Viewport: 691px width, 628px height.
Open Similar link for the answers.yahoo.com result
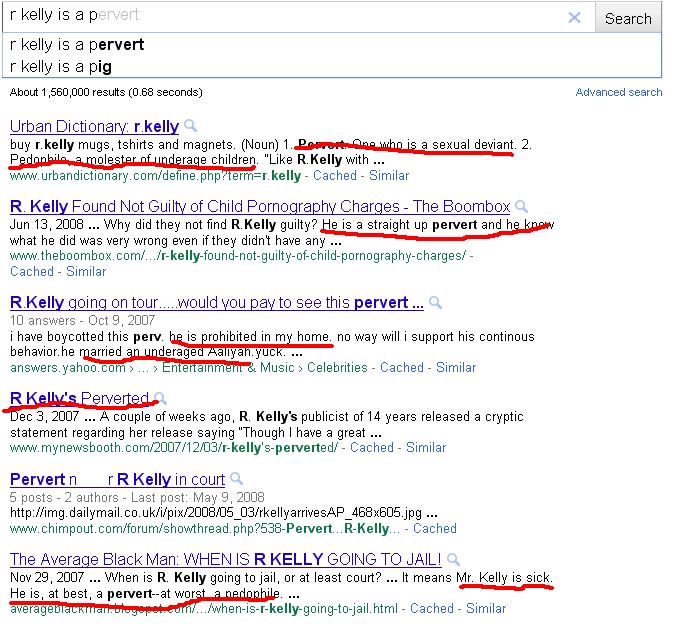tap(456, 368)
